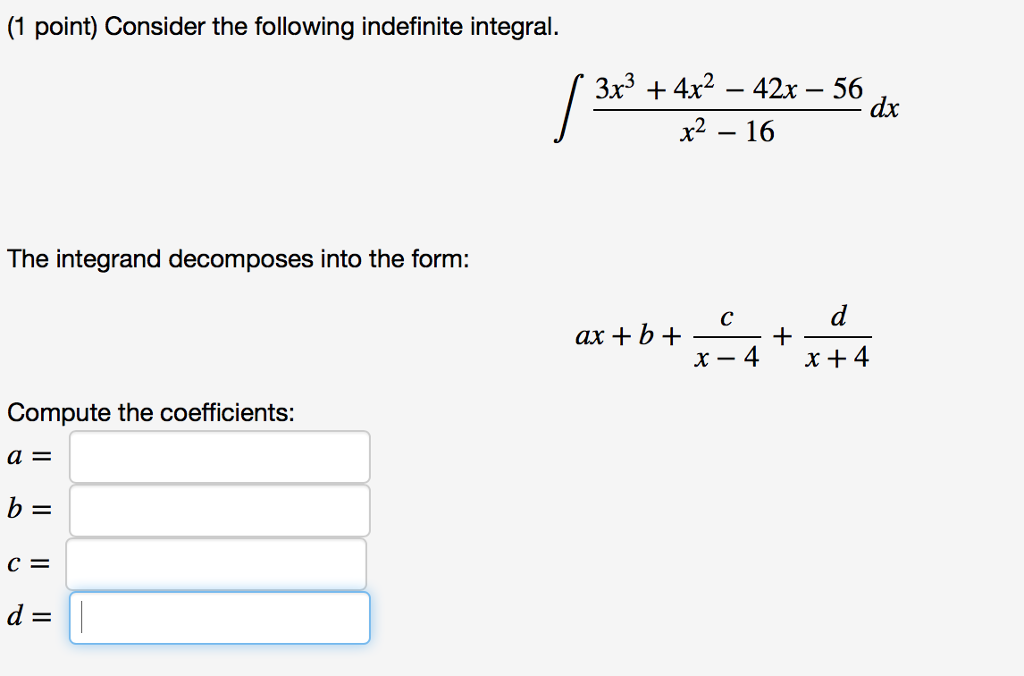Click the fraction d over x + 4

click(x=838, y=336)
